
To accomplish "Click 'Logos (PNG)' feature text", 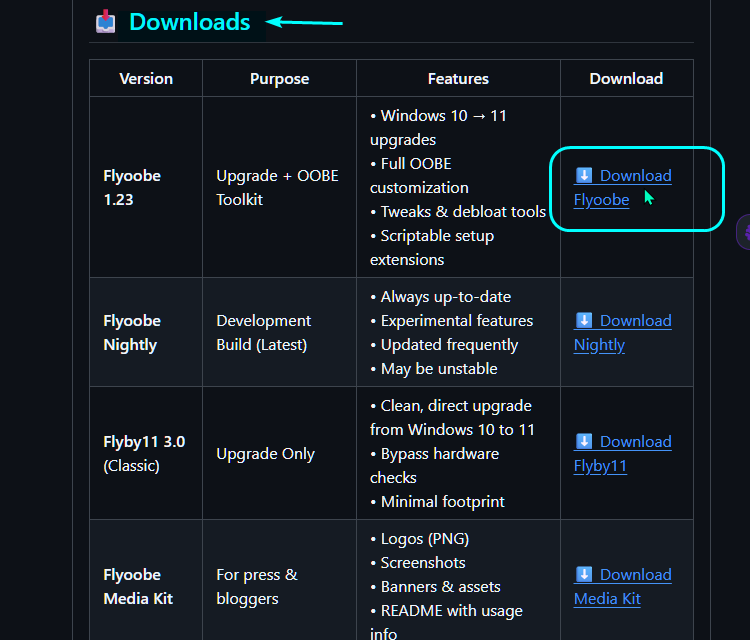I will point(419,539).
